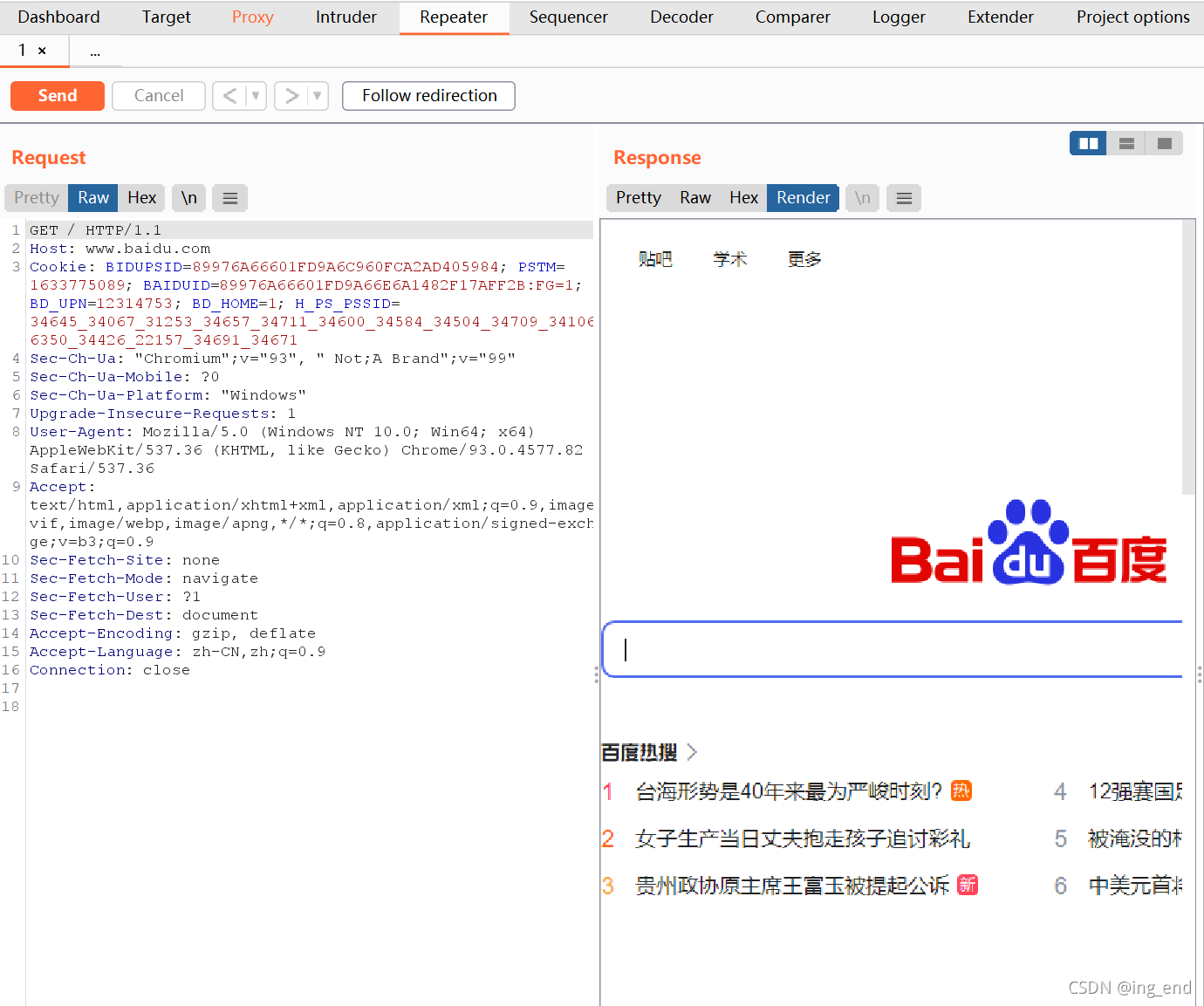The height and width of the screenshot is (1006, 1204).
Task: Open the Response message options menu icon
Action: [905, 198]
